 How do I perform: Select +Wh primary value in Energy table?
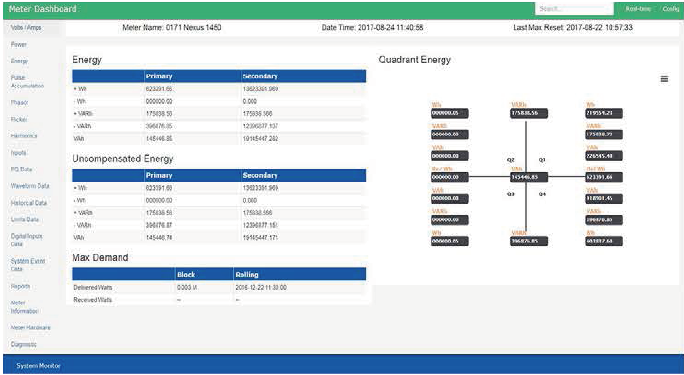159,89
